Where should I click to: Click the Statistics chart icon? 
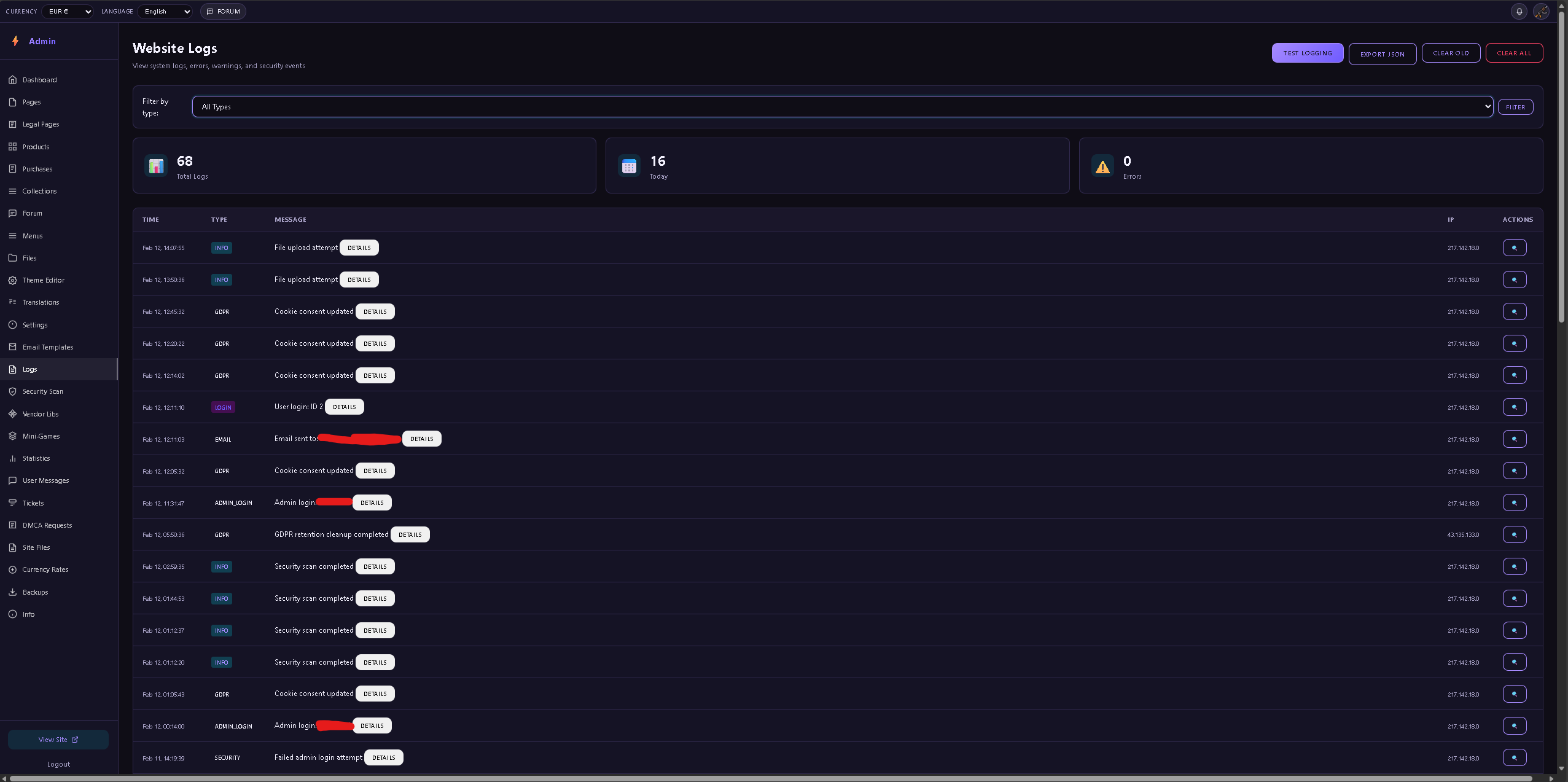click(14, 458)
